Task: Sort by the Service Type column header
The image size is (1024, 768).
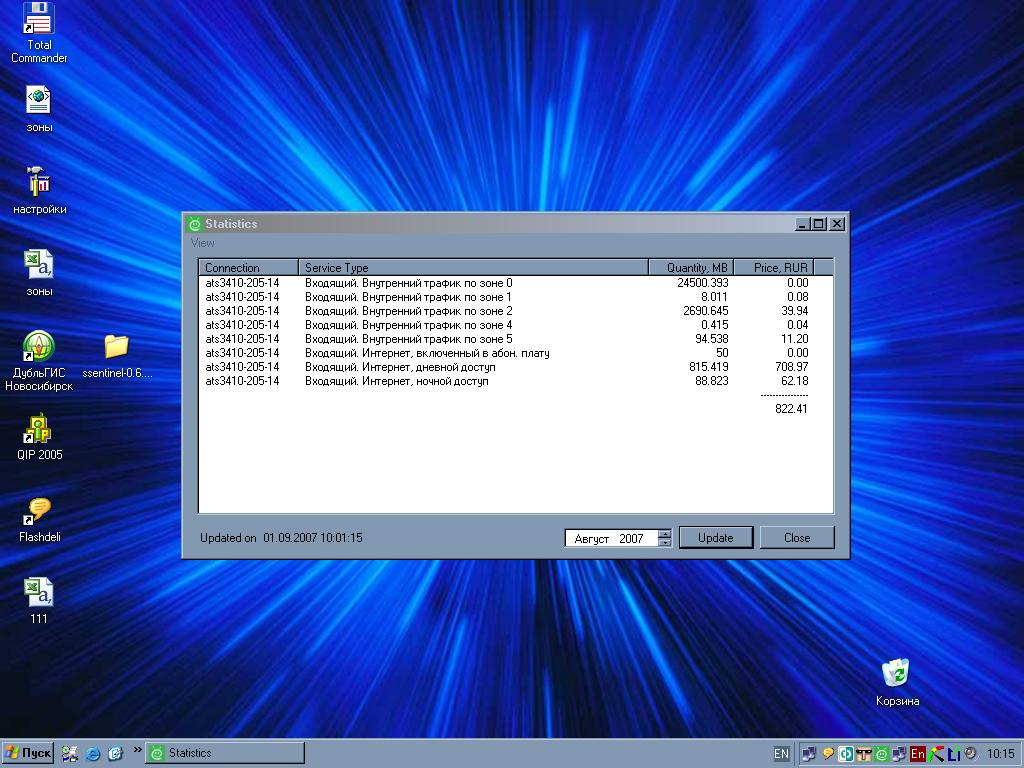Action: coord(472,267)
